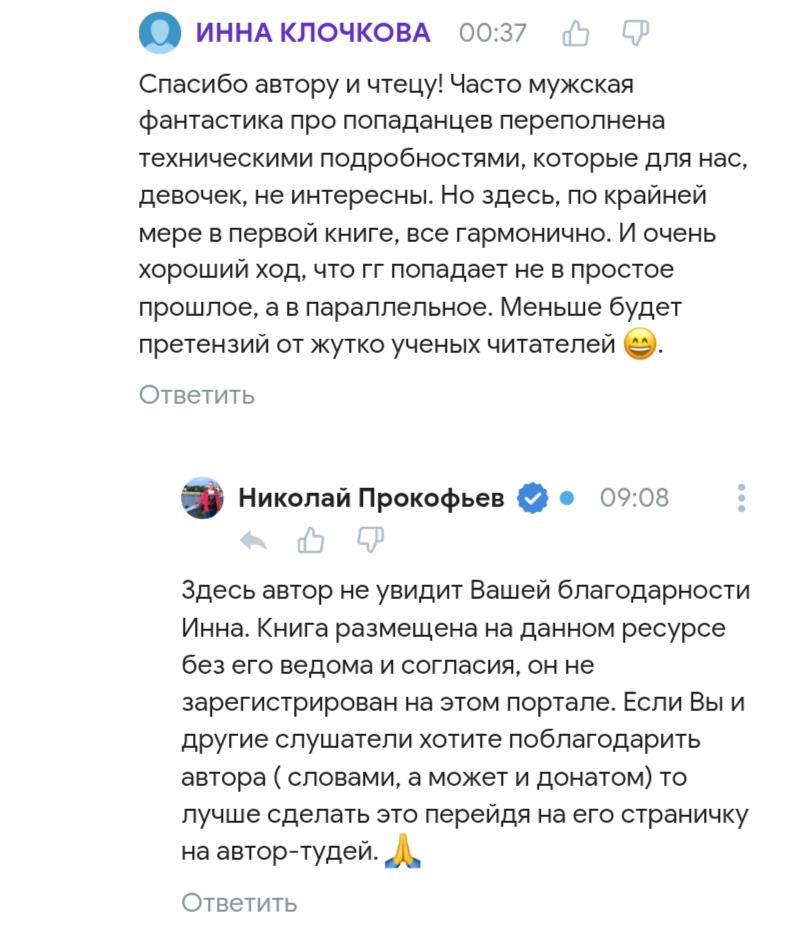Like Инна Клочкова's comment with thumbs up
The image size is (798, 949).
tap(576, 34)
